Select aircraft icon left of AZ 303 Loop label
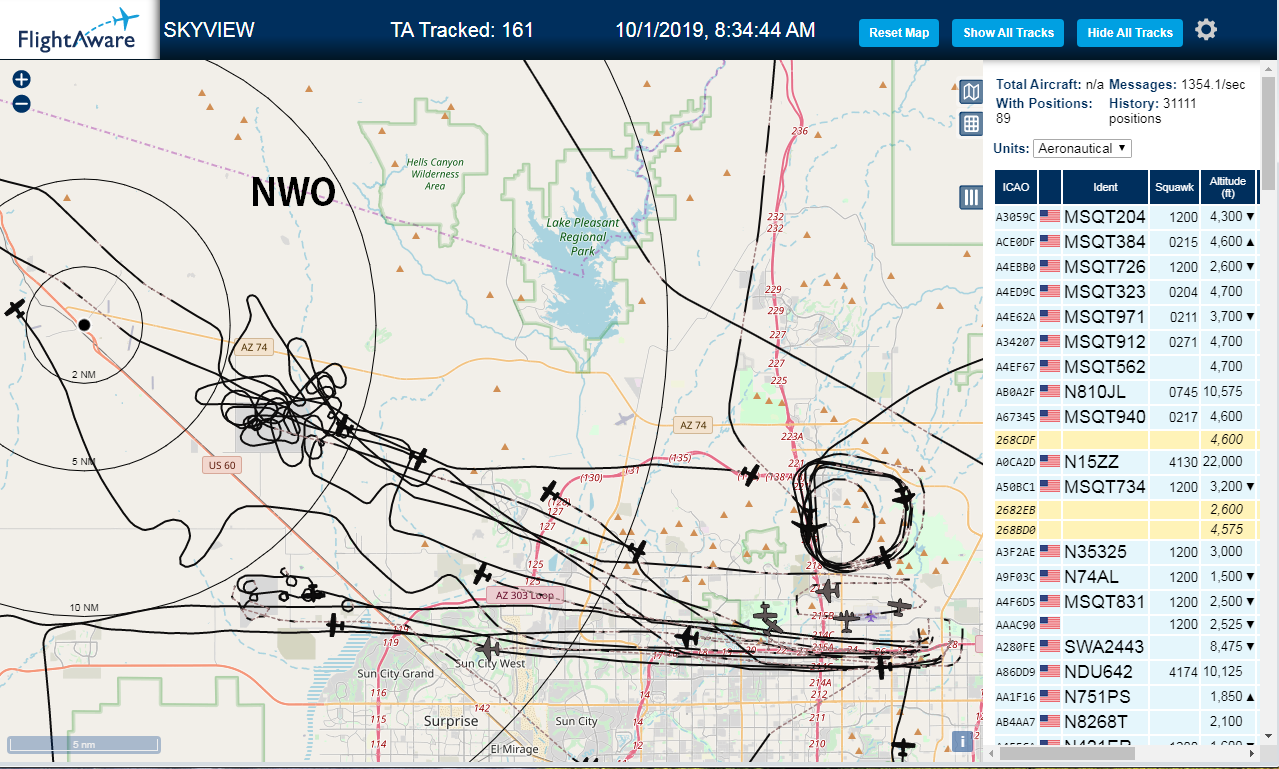Image resolution: width=1279 pixels, height=769 pixels. click(482, 575)
